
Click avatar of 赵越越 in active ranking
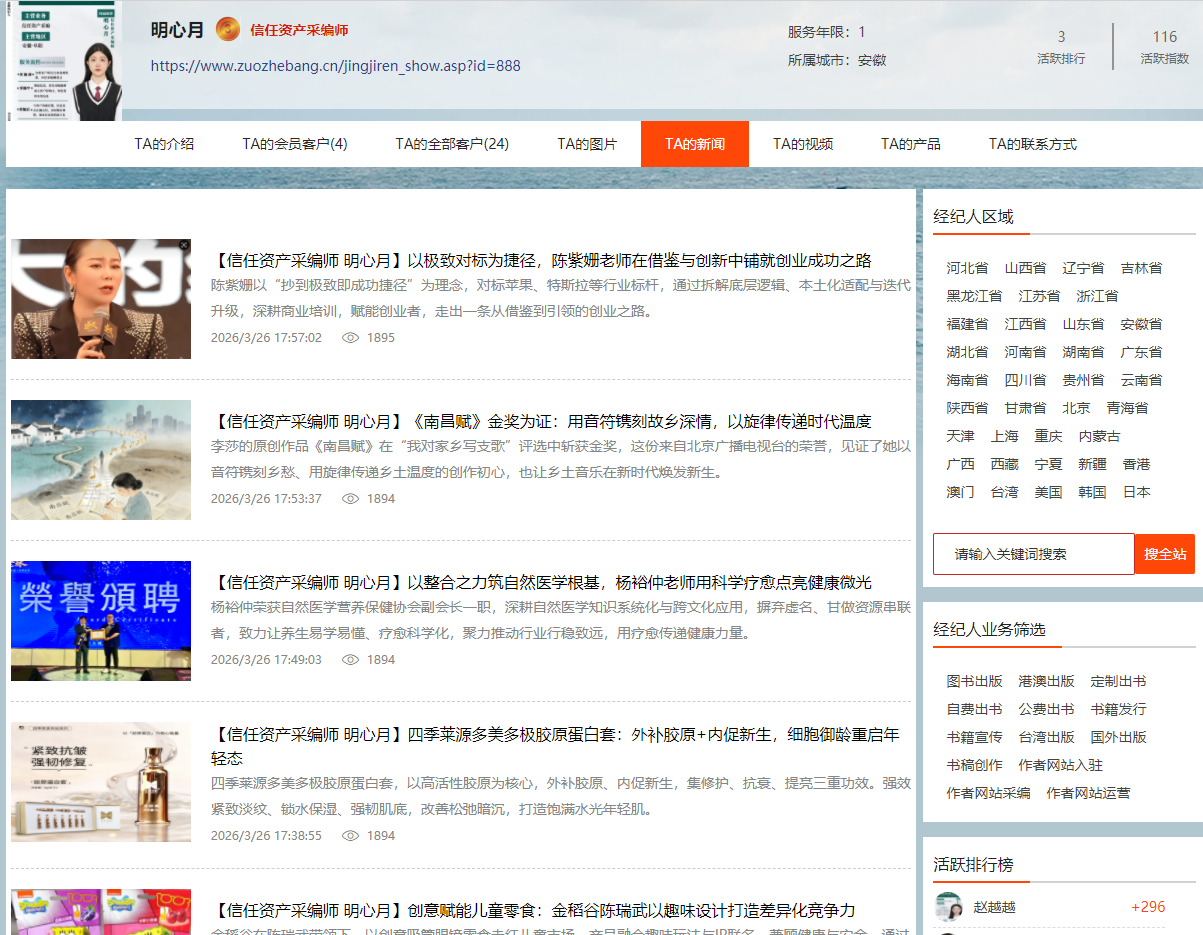point(948,907)
